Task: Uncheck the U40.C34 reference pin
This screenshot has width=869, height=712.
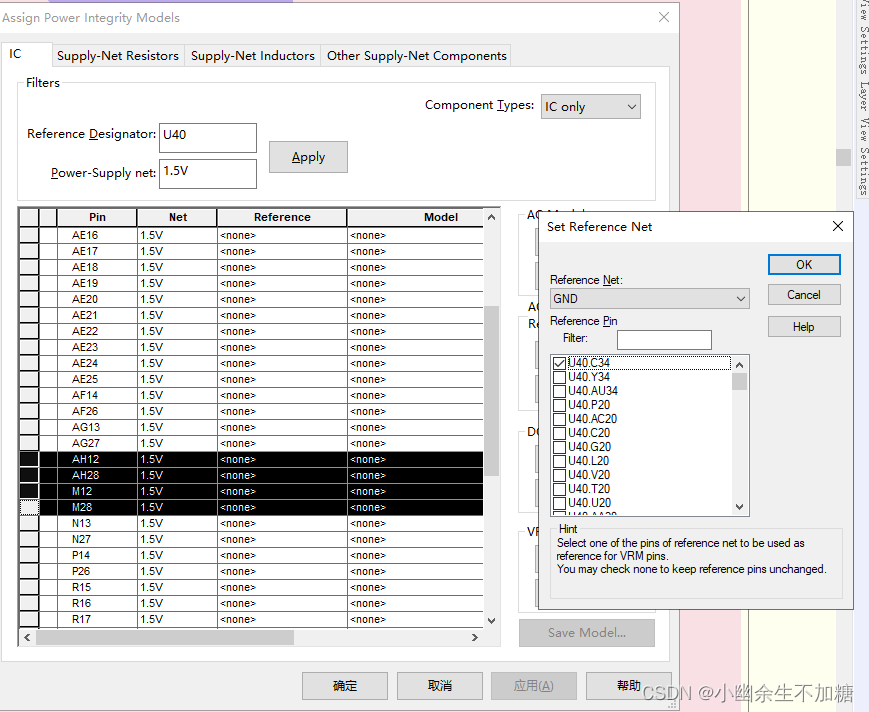Action: [559, 363]
